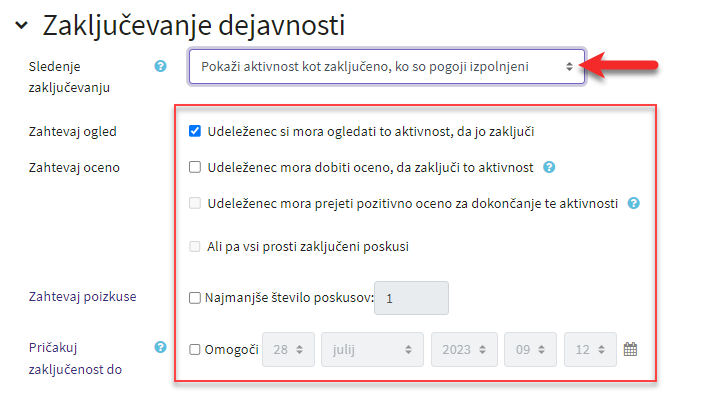Open the minute dropdown showing 12
This screenshot has height=394, width=704.
tap(590, 350)
